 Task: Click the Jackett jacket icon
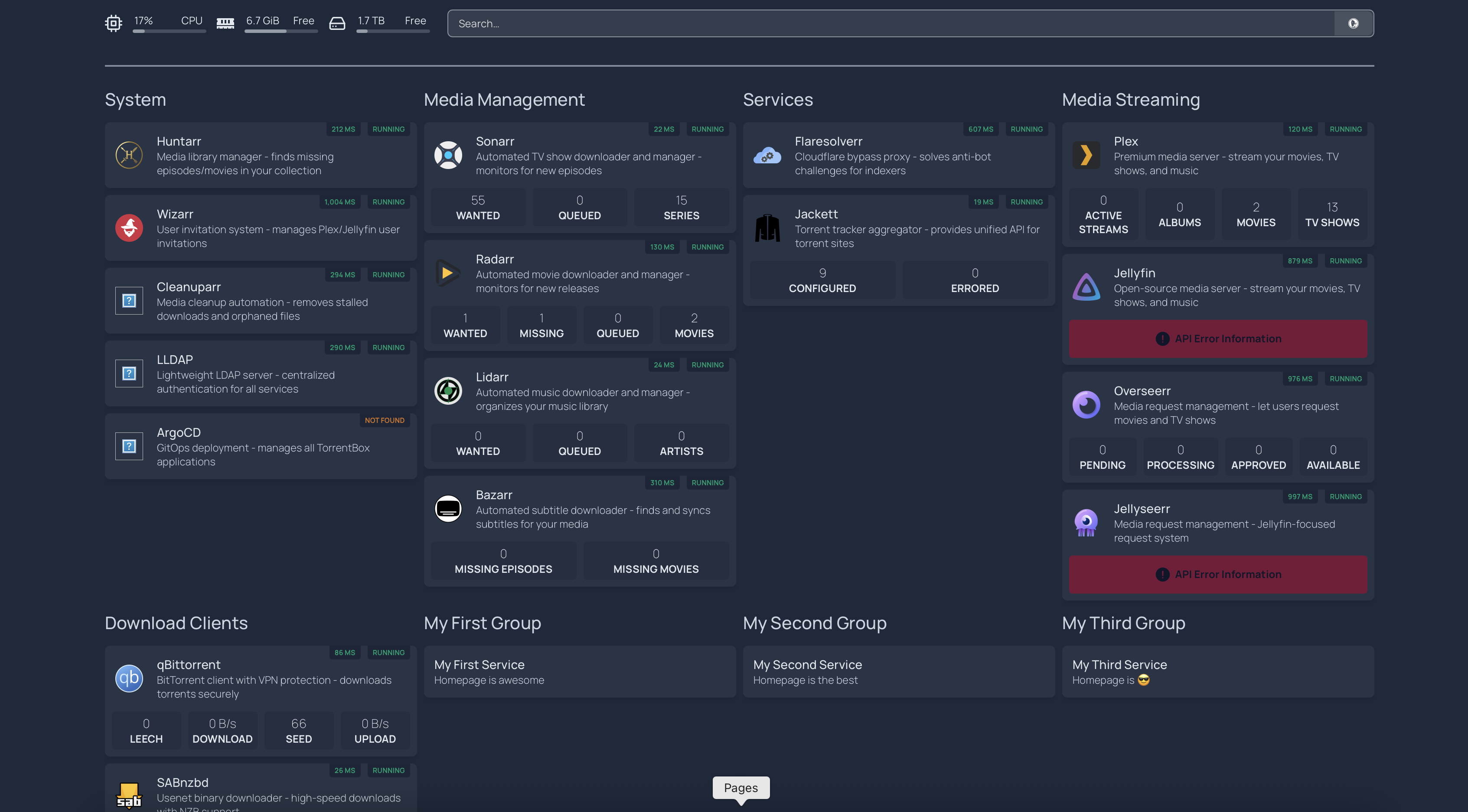[768, 228]
